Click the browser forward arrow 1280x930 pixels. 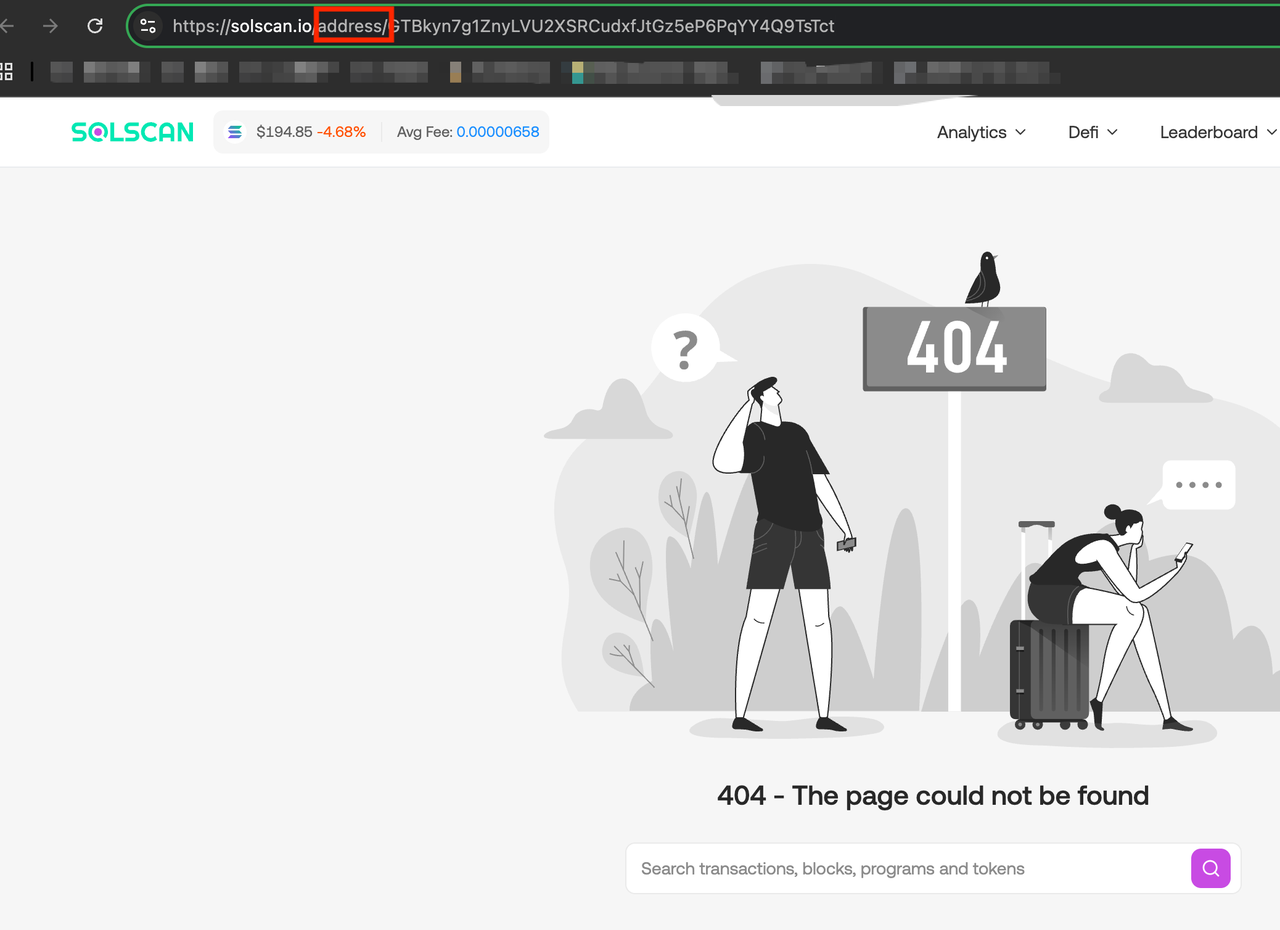[50, 26]
